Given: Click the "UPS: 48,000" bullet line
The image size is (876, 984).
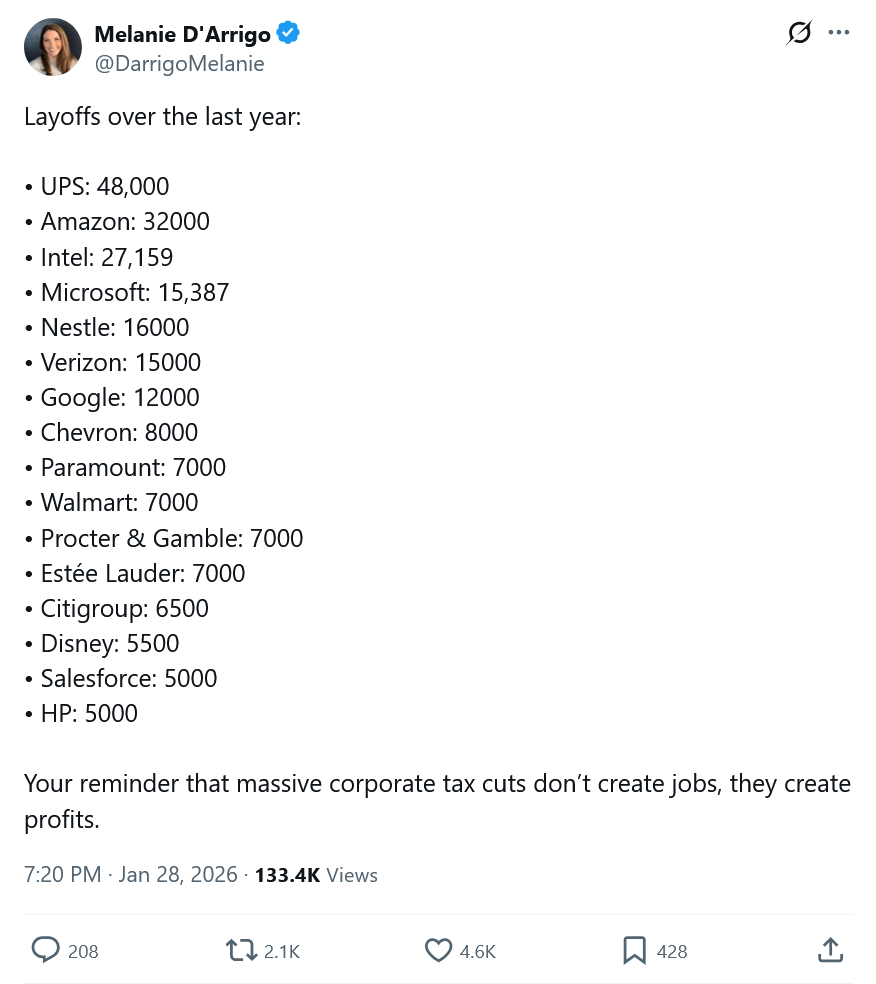Looking at the screenshot, I should [104, 186].
